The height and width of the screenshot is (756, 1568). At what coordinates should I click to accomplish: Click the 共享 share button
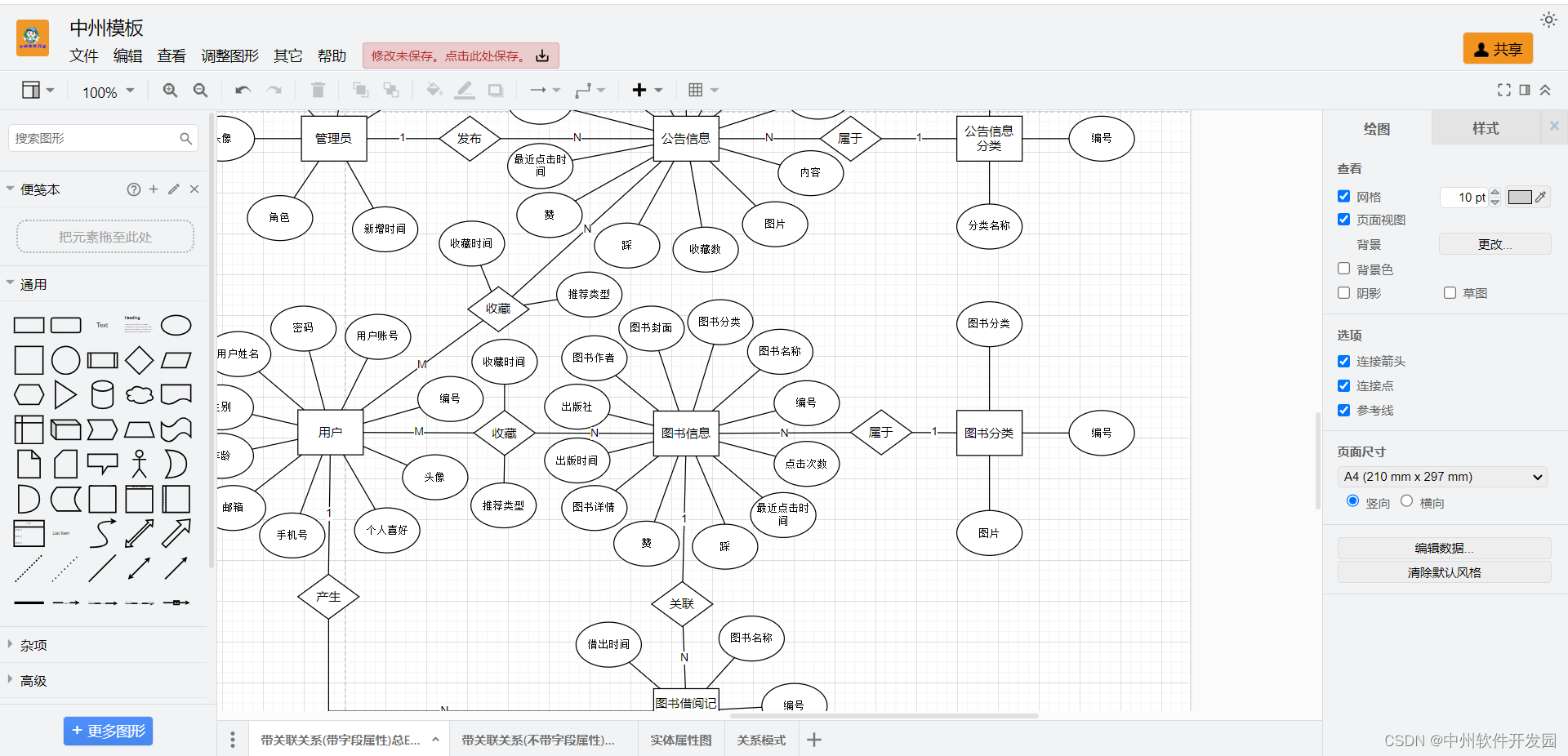(1498, 49)
